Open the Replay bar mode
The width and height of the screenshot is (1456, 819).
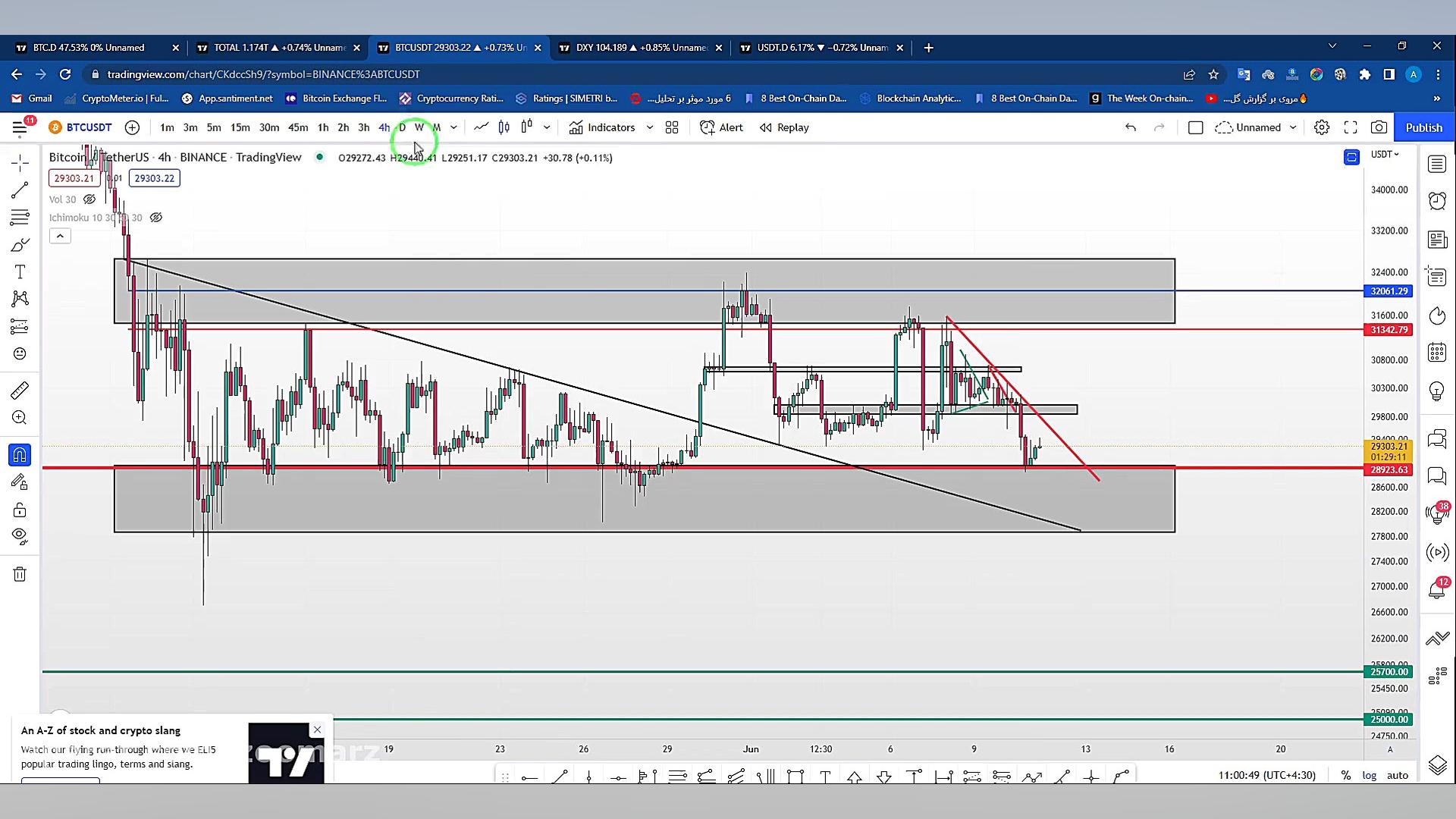click(785, 127)
